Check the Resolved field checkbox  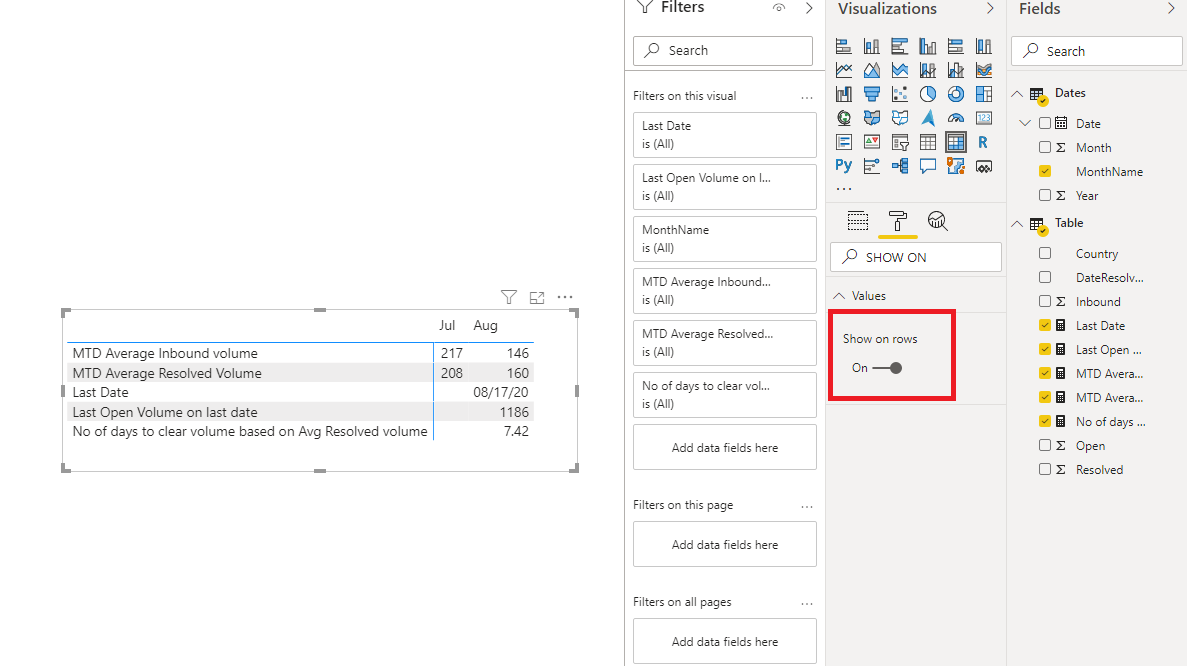[x=1045, y=469]
